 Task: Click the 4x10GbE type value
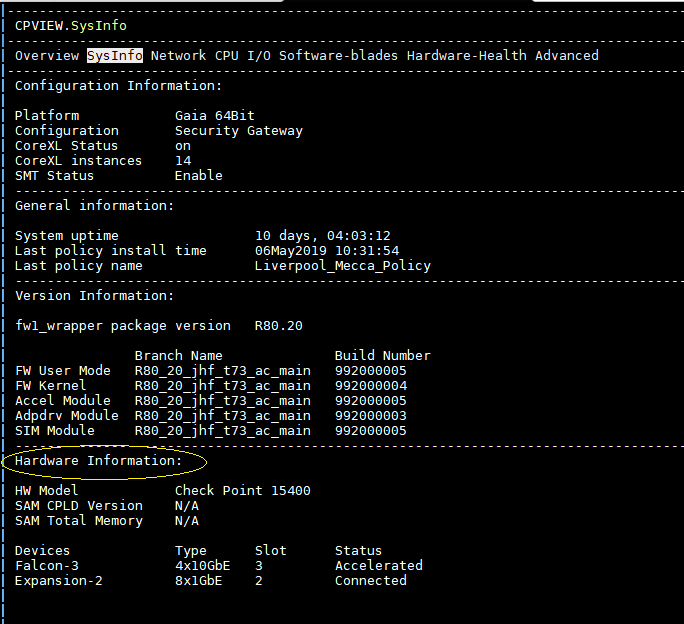point(202,566)
